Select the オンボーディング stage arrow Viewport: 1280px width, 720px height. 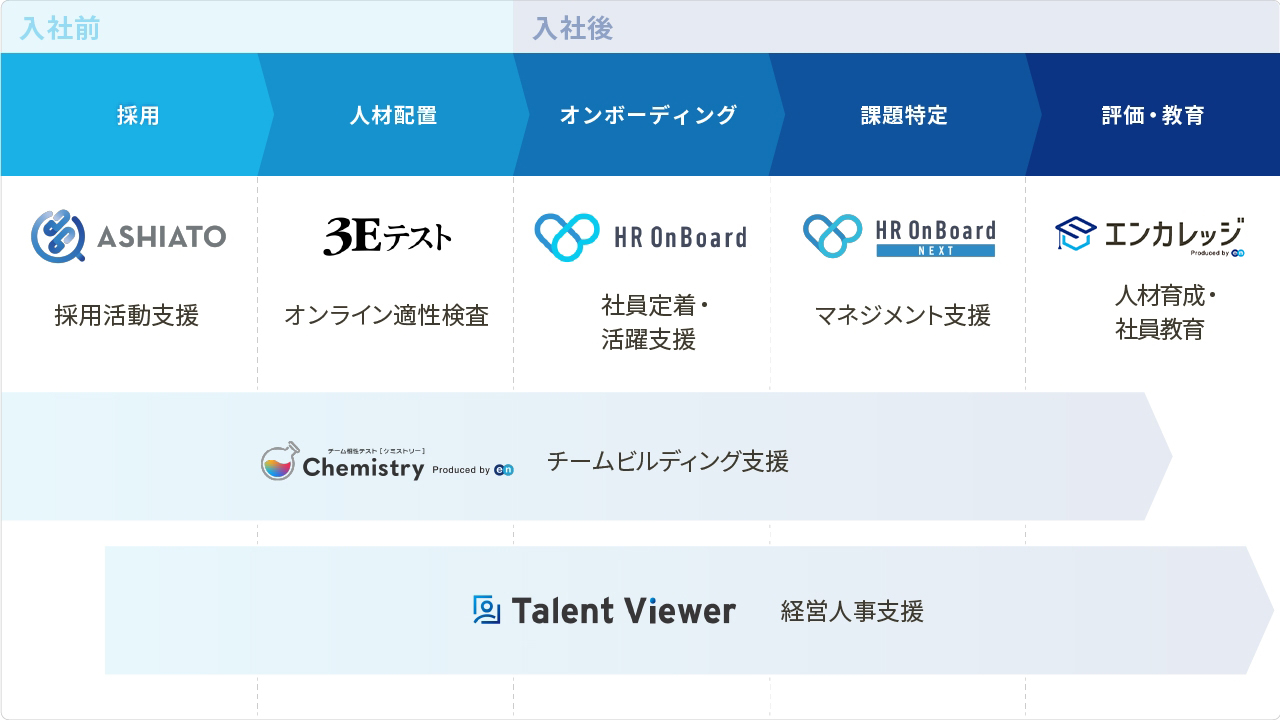[x=648, y=115]
